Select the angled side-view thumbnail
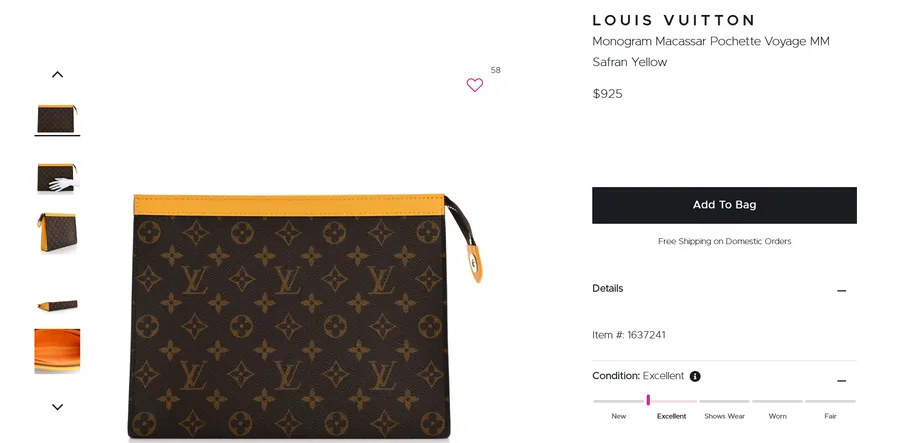 pos(57,232)
